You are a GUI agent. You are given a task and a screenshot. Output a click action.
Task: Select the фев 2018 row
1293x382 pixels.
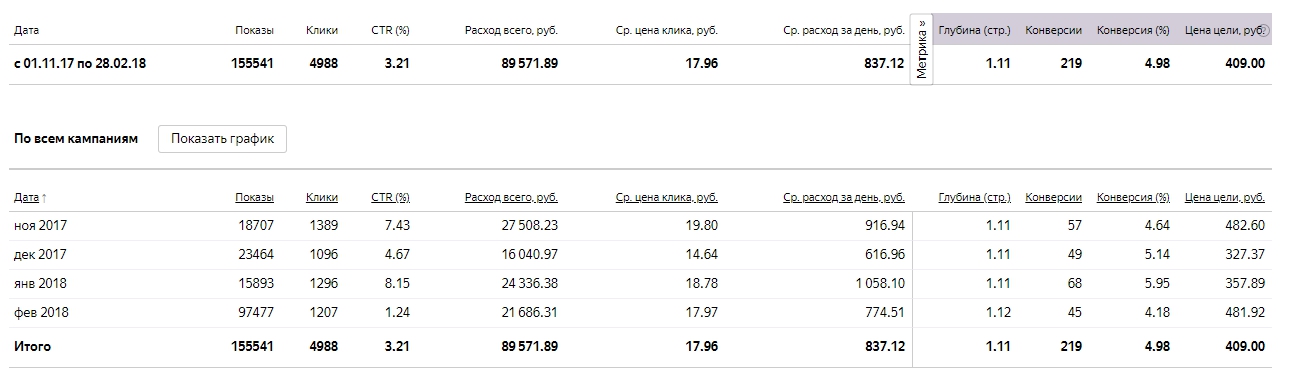(x=640, y=313)
